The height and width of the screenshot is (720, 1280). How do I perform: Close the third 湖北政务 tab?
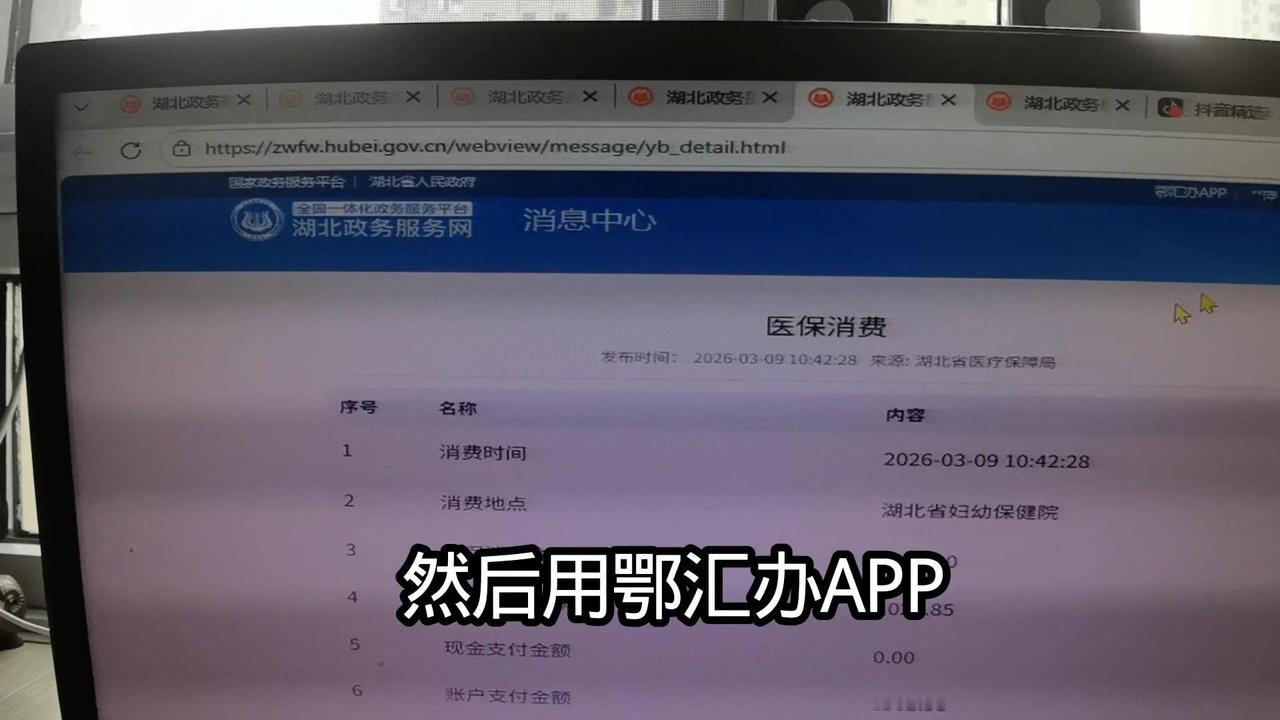point(590,96)
